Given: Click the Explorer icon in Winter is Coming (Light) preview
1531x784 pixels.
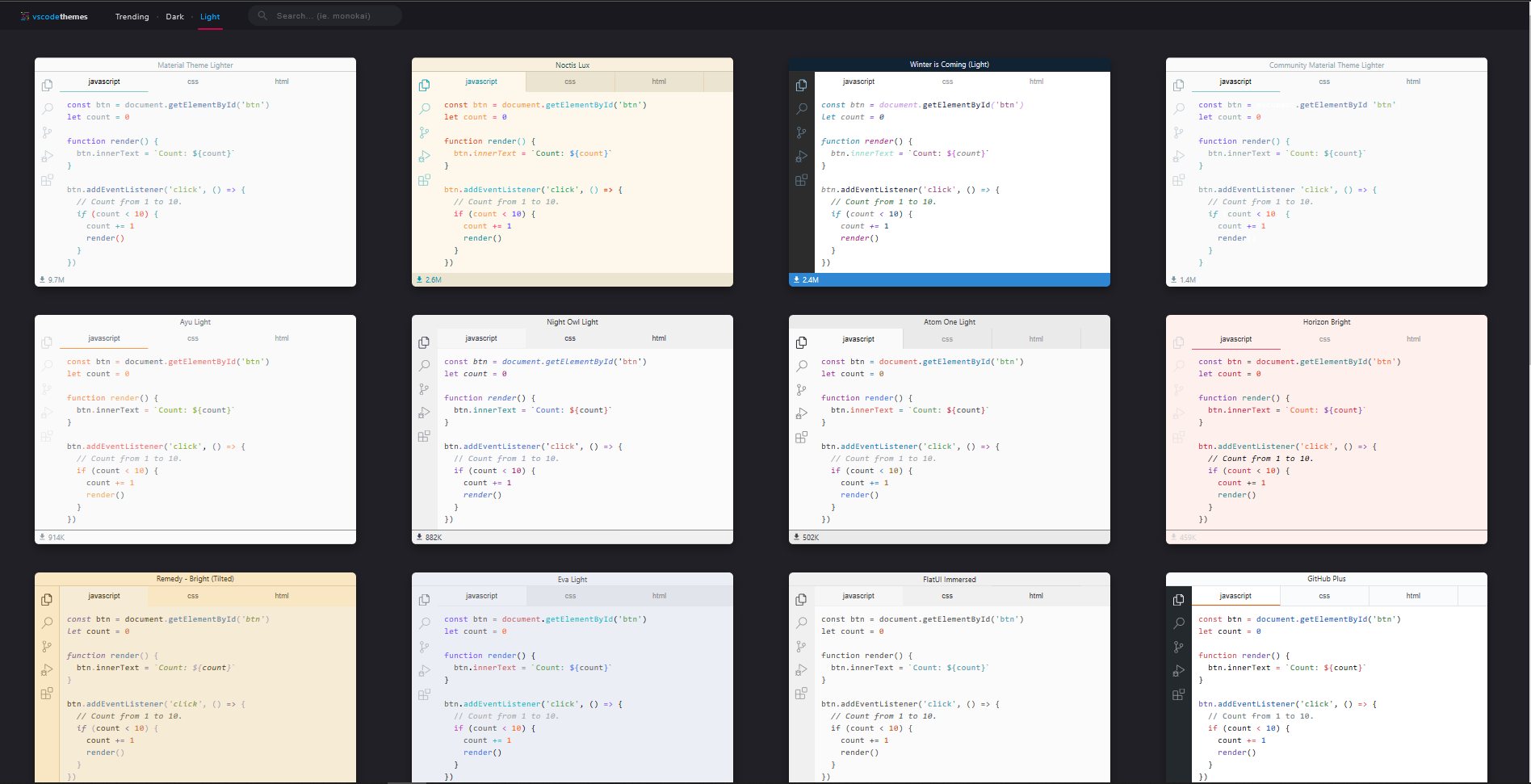Looking at the screenshot, I should coord(801,85).
